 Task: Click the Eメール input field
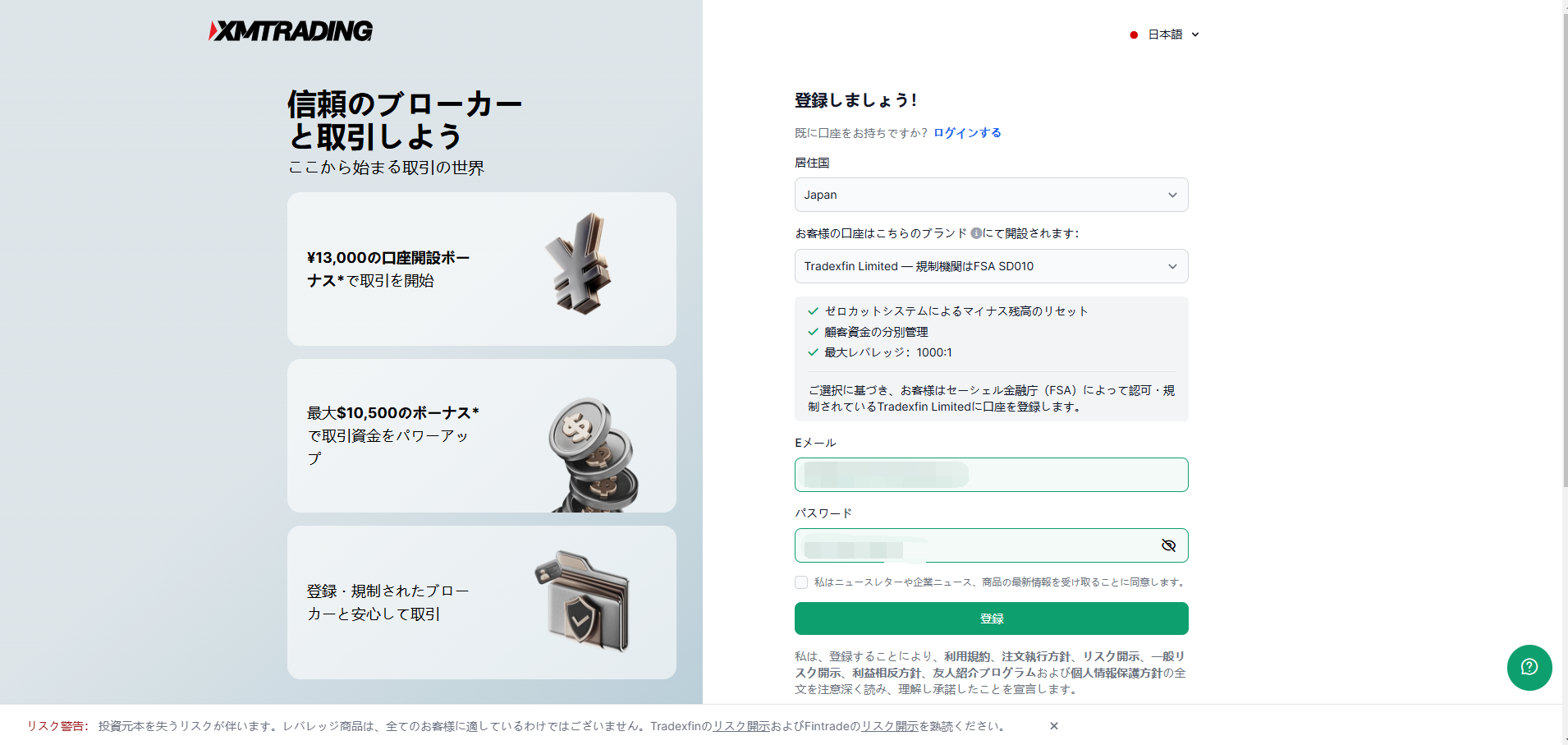[x=991, y=475]
